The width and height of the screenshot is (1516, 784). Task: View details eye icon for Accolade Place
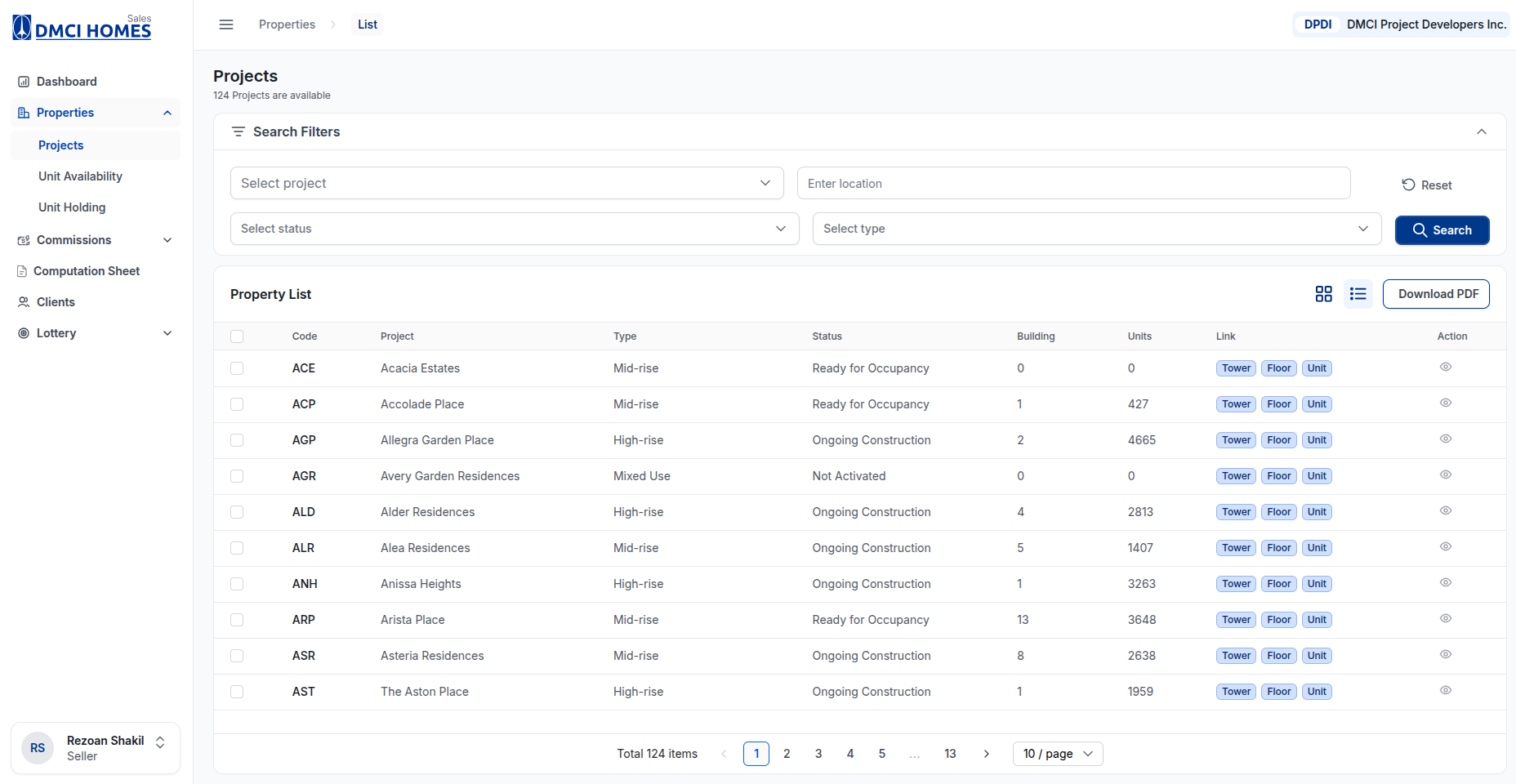point(1445,403)
